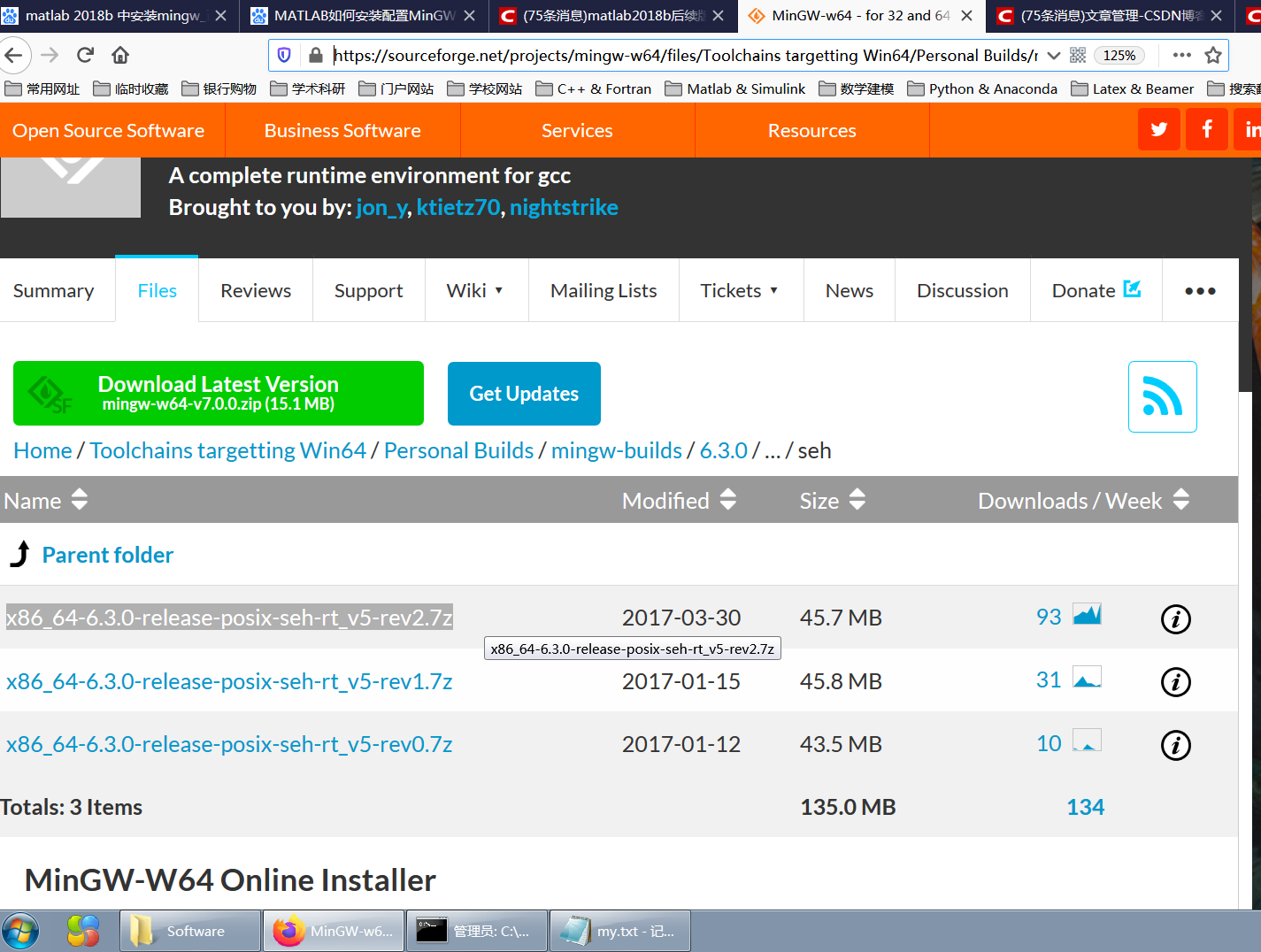Image resolution: width=1261 pixels, height=952 pixels.
Task: Open author nightstrike profile link
Action: point(564,207)
